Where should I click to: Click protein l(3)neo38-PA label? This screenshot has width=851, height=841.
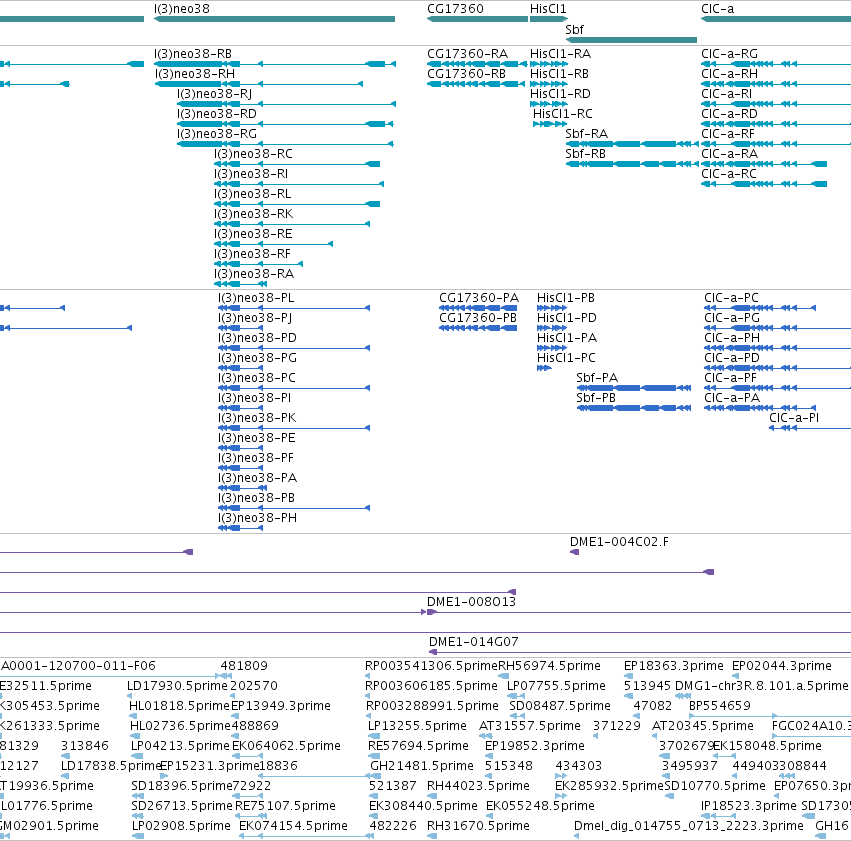(x=258, y=478)
